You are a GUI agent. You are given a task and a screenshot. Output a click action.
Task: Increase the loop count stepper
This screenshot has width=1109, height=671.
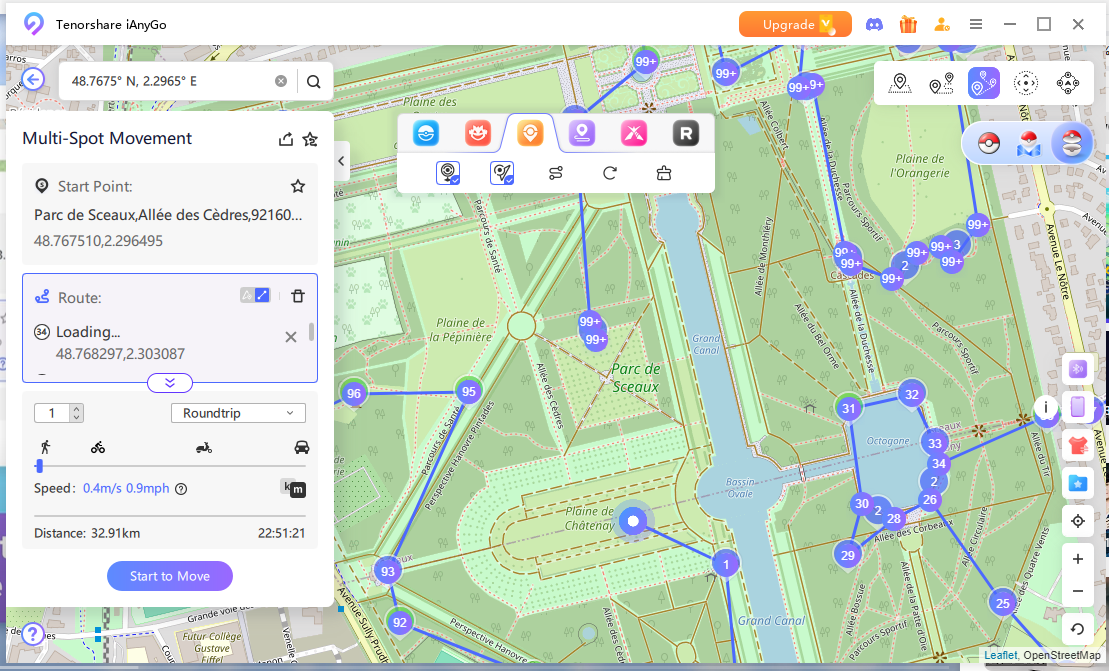77,409
